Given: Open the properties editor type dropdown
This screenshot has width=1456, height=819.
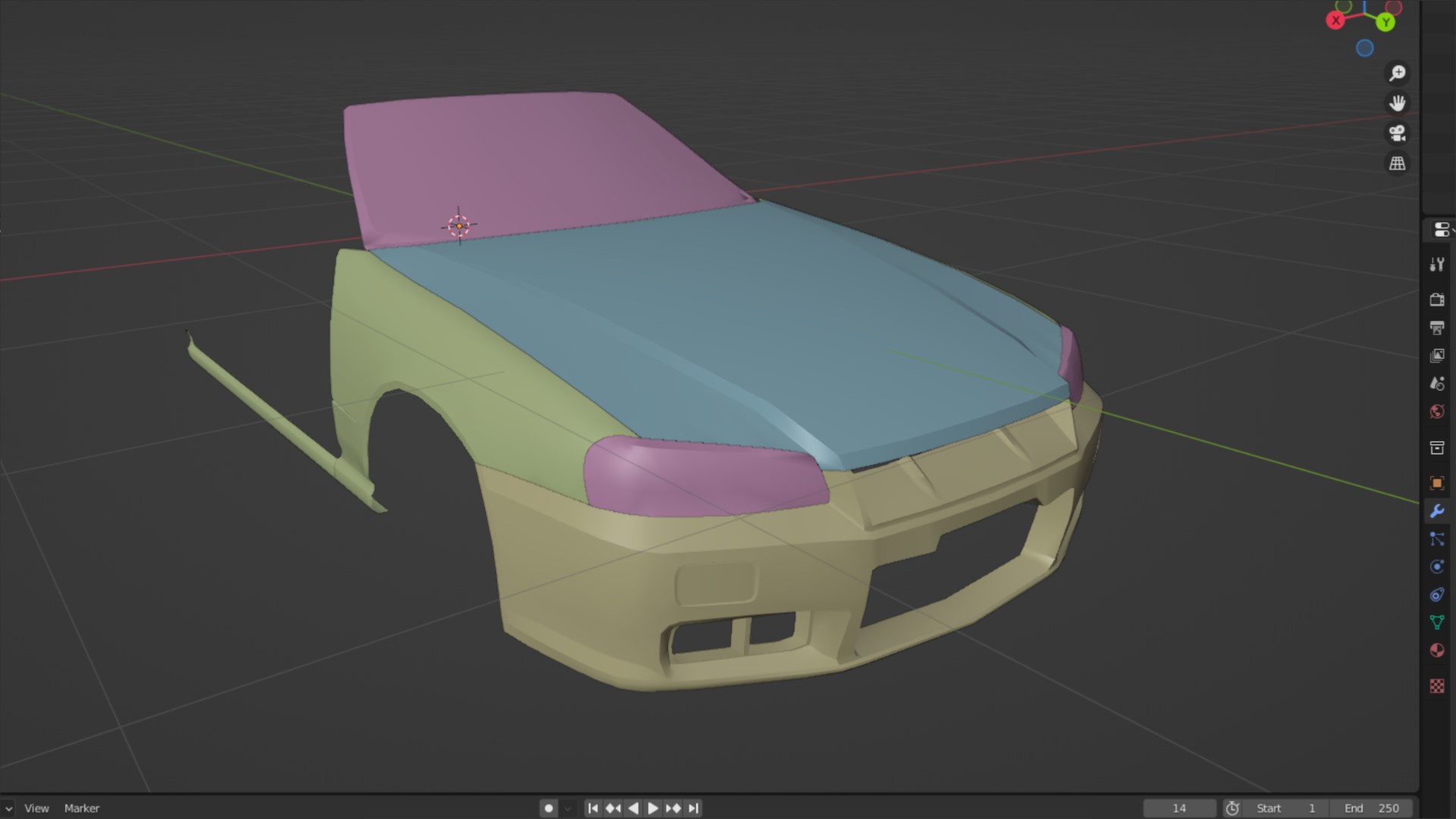Looking at the screenshot, I should point(1442,230).
